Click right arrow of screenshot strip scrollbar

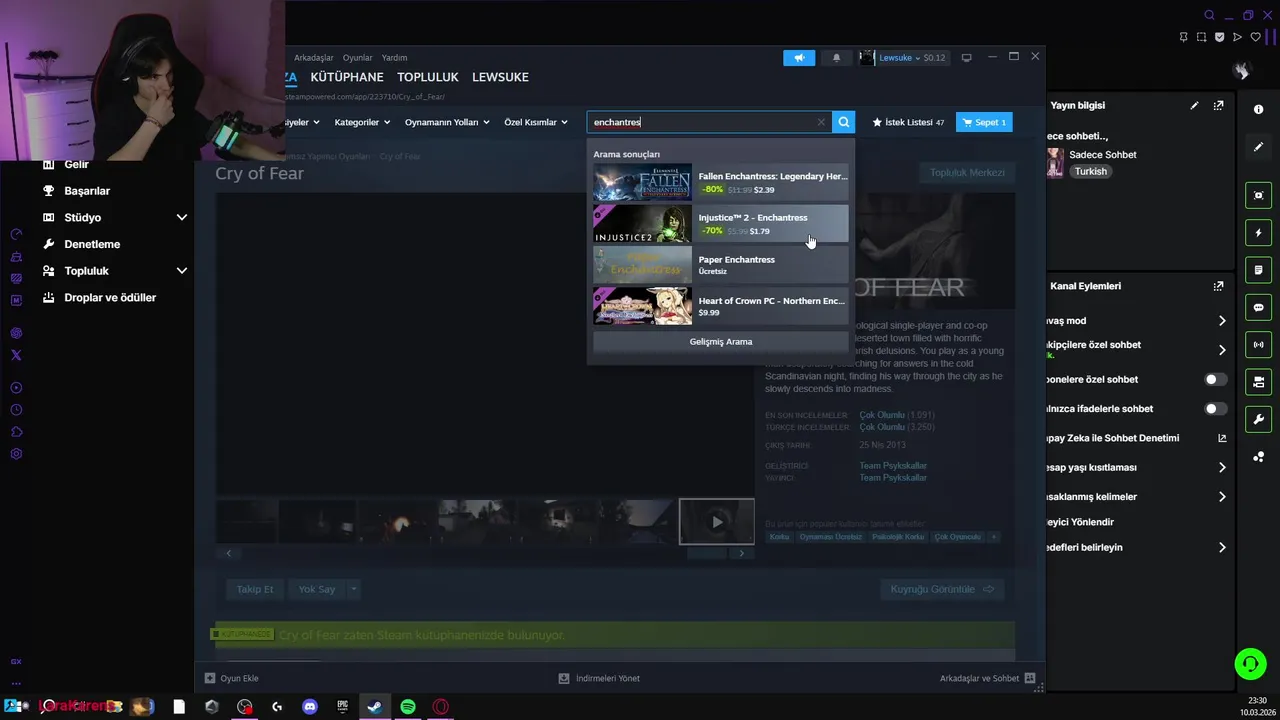(741, 553)
